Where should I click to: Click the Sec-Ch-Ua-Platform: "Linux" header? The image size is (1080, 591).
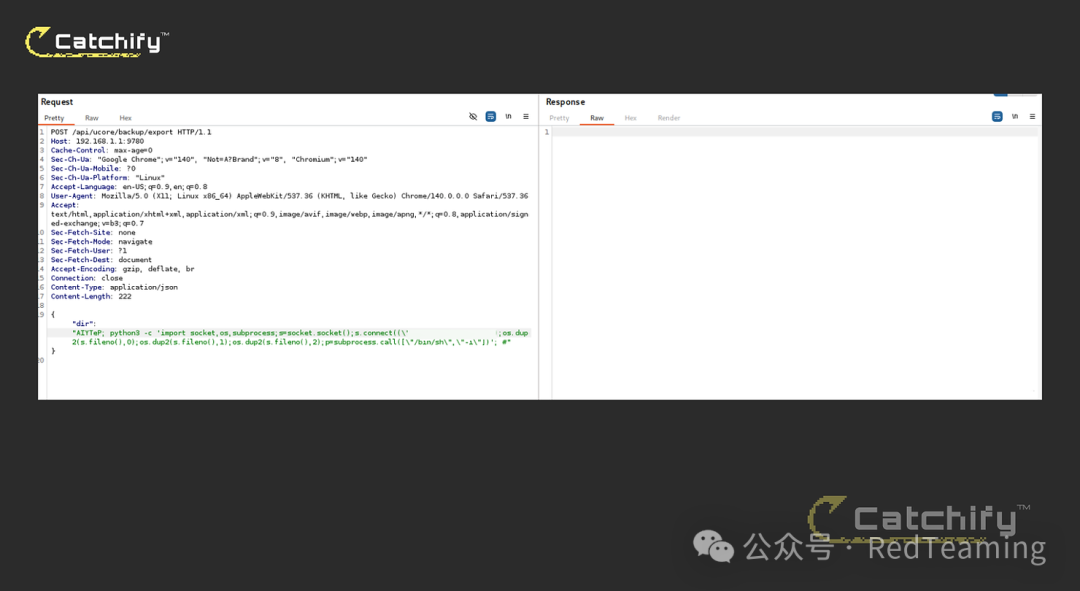pyautogui.click(x=107, y=178)
